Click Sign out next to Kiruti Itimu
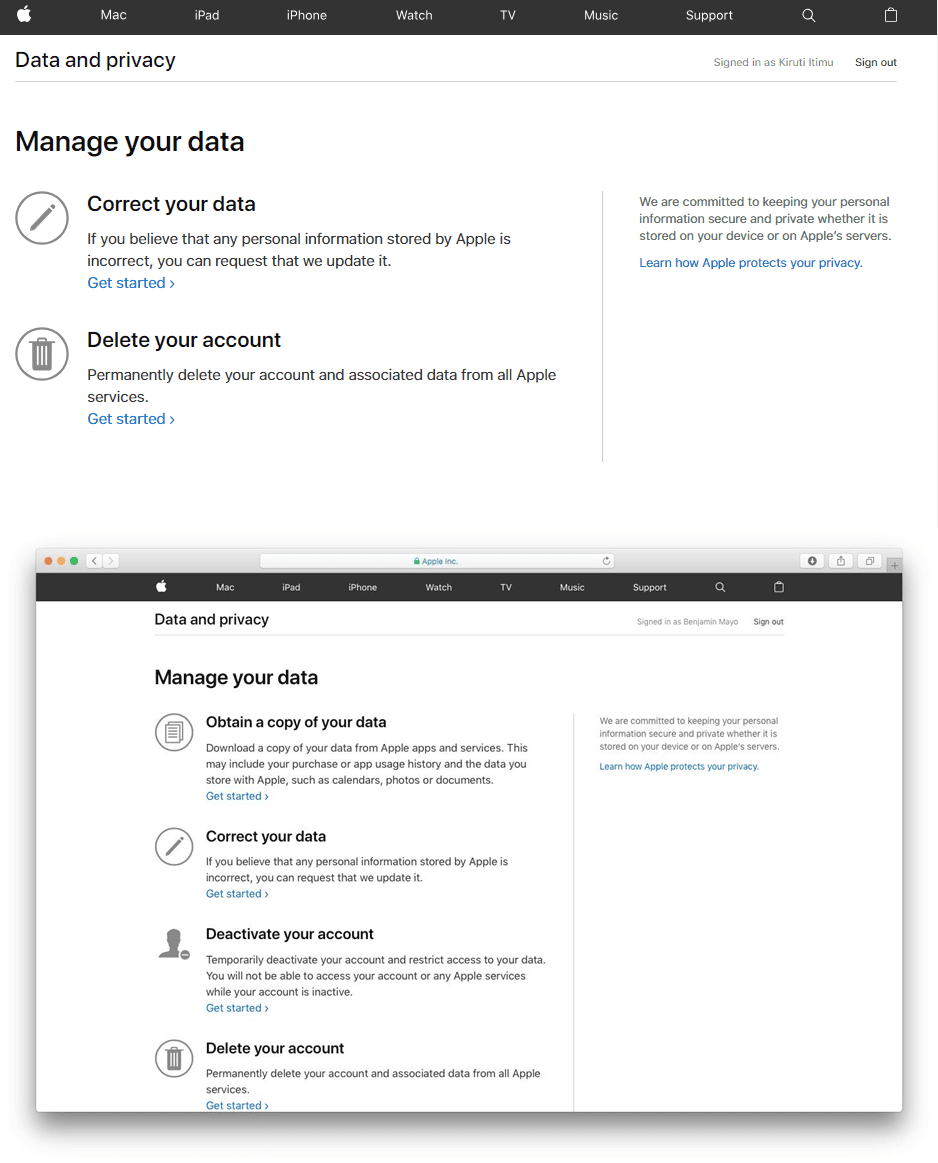The image size is (938, 1163). [876, 62]
